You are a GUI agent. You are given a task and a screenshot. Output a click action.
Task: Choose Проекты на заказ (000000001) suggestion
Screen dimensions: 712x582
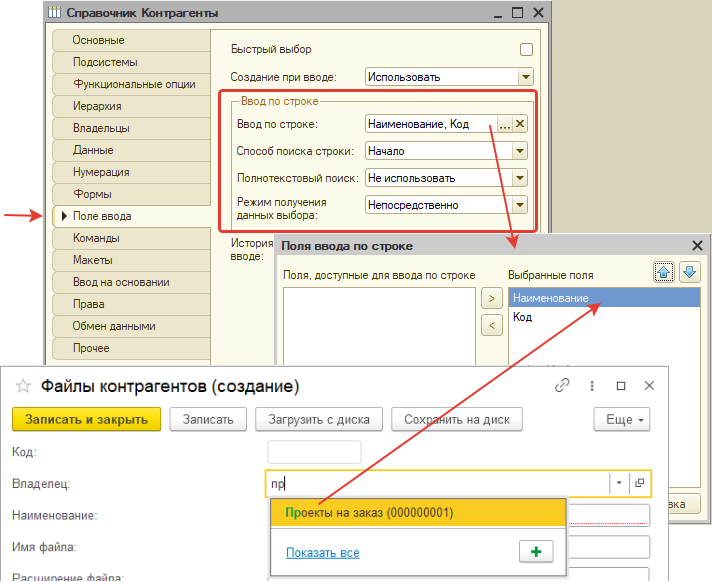(x=418, y=513)
